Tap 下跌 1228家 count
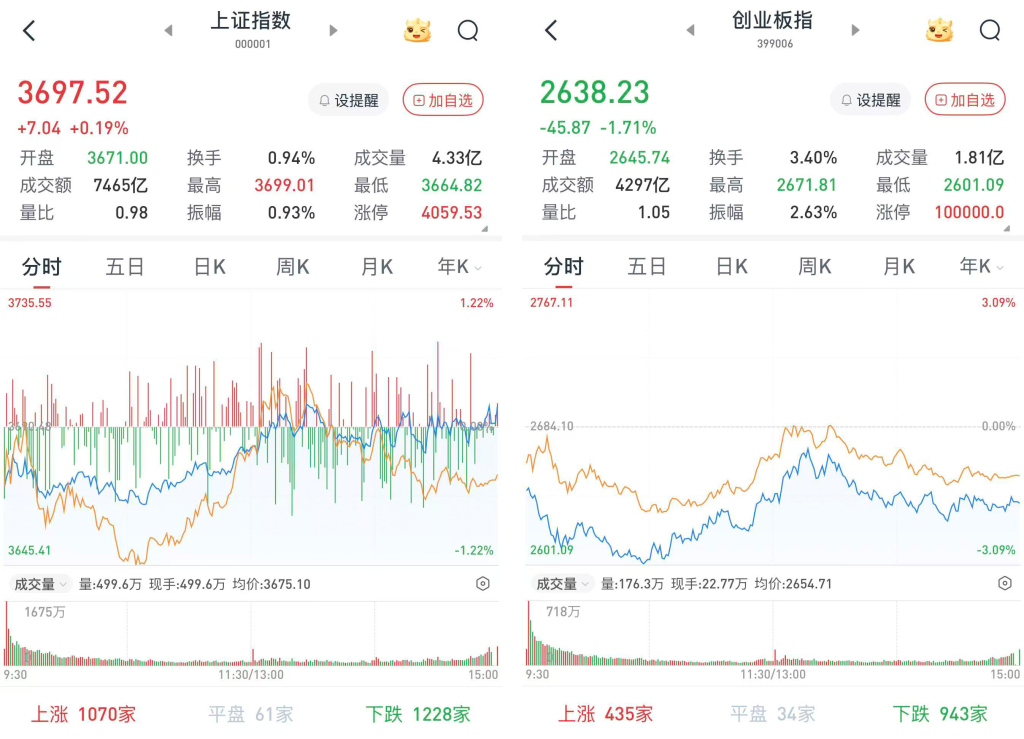This screenshot has width=1024, height=739. click(x=418, y=714)
